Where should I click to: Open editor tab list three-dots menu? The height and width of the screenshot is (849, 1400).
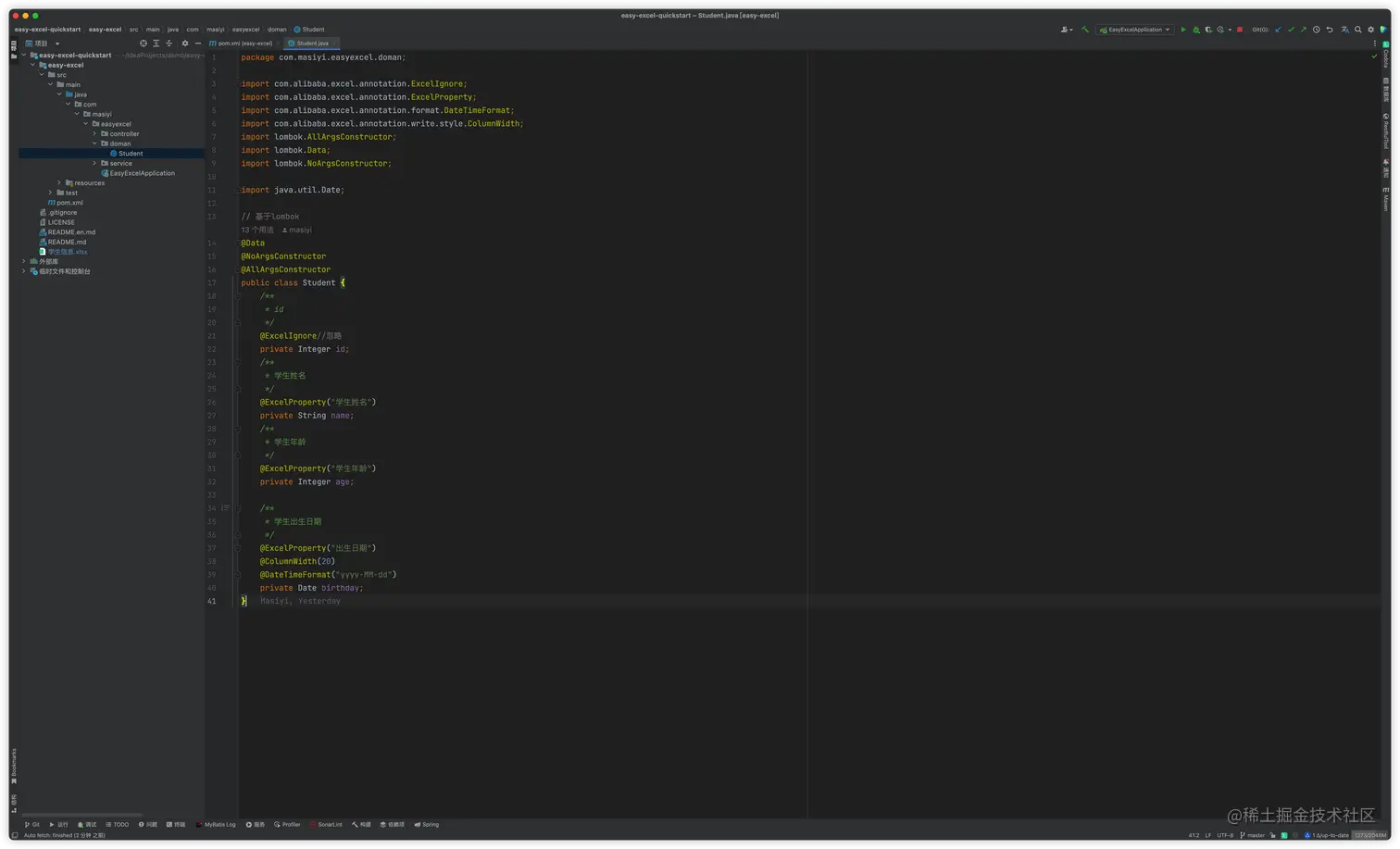tap(1374, 44)
